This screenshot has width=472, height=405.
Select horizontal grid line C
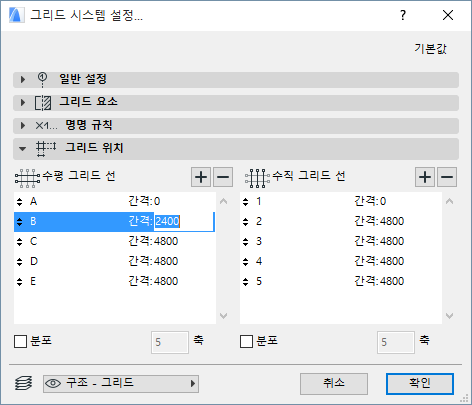click(x=115, y=242)
